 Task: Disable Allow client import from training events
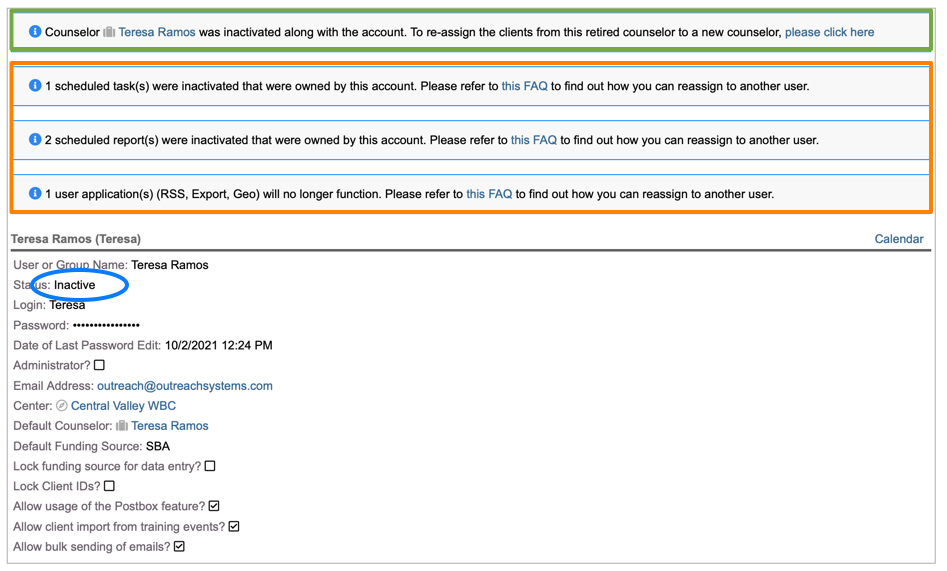click(234, 526)
